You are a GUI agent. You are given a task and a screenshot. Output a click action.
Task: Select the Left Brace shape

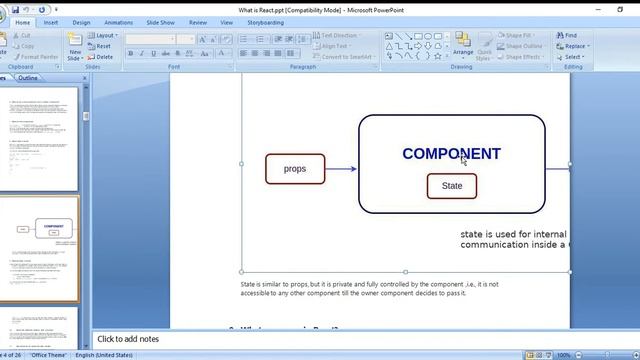[418, 56]
